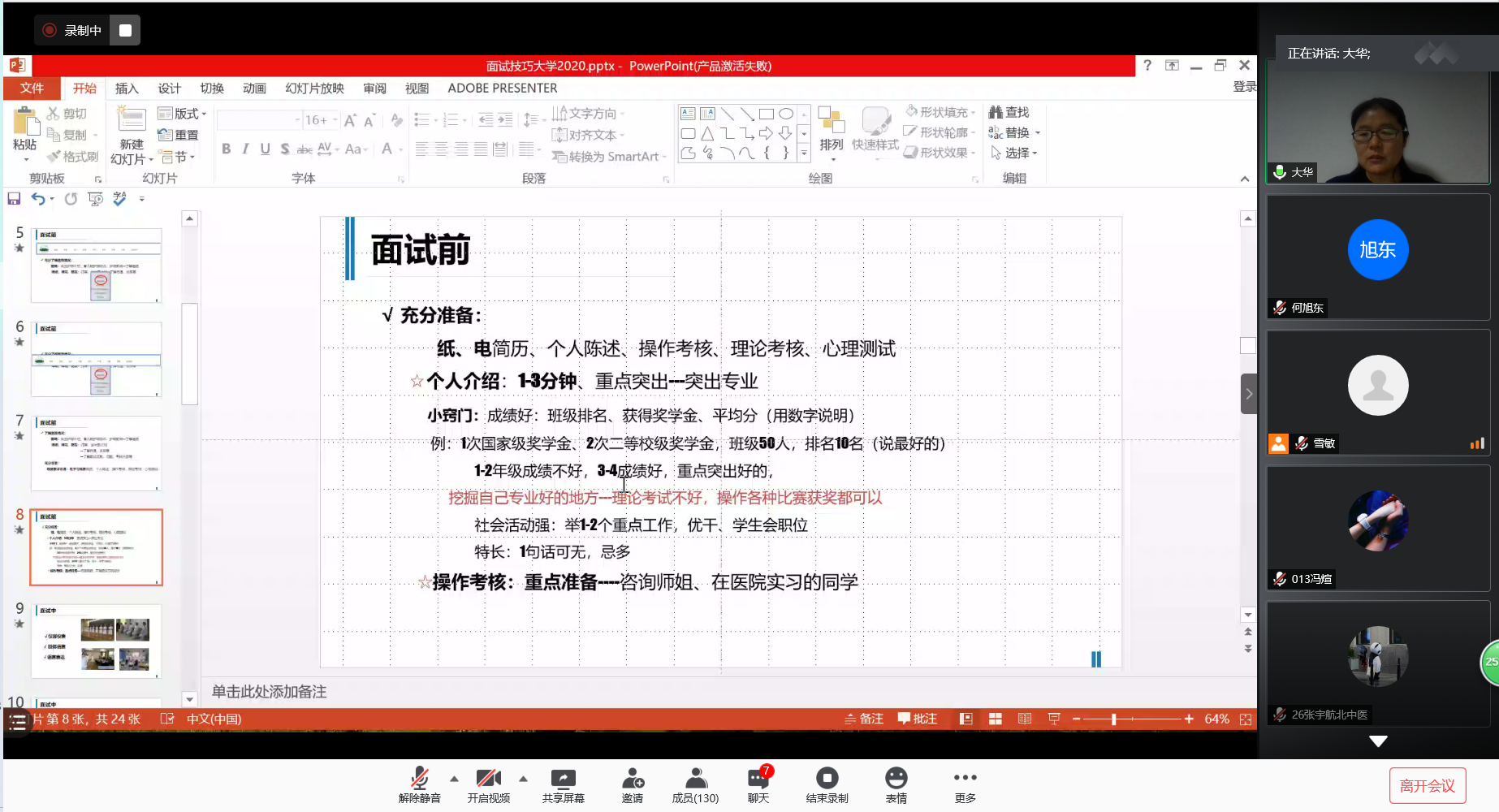
Task: Click the red 离开会议 button
Action: [1427, 785]
